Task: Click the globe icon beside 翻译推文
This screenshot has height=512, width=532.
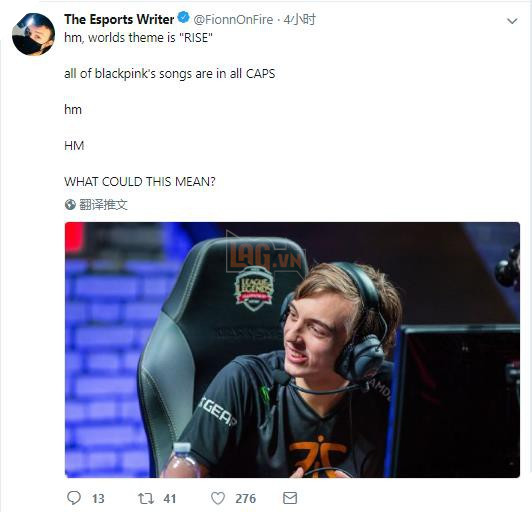Action: (x=70, y=205)
